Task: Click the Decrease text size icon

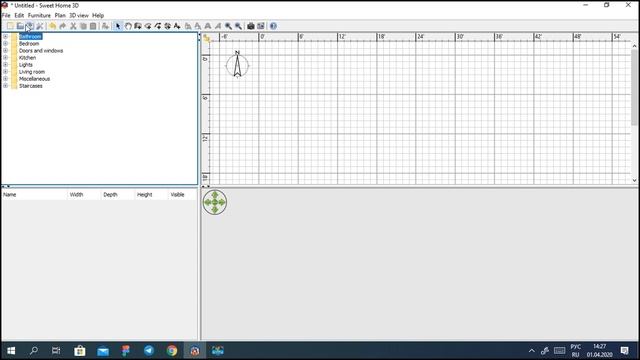Action: pos(198,26)
